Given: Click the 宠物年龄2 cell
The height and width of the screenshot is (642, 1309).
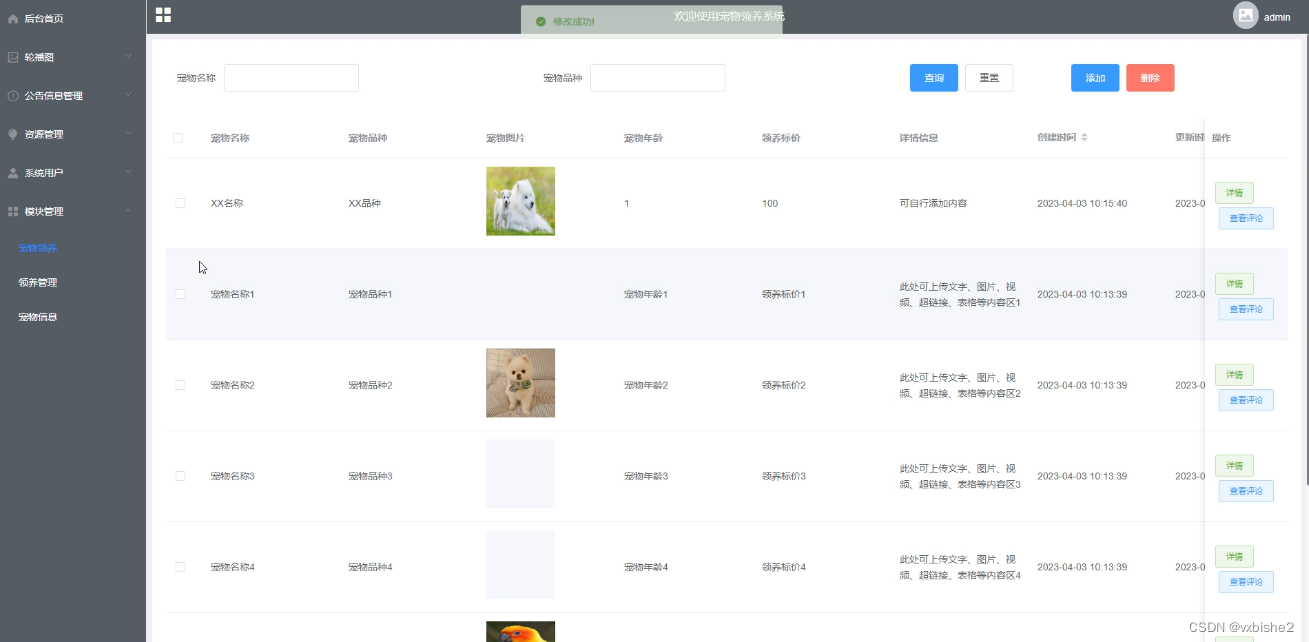Looking at the screenshot, I should pos(646,385).
